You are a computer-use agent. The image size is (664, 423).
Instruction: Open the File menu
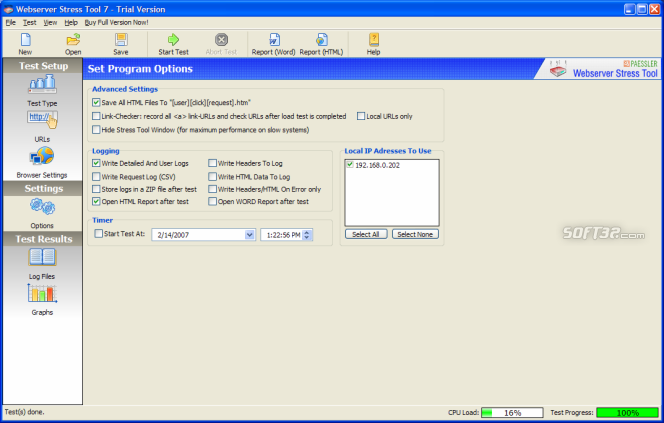(11, 22)
